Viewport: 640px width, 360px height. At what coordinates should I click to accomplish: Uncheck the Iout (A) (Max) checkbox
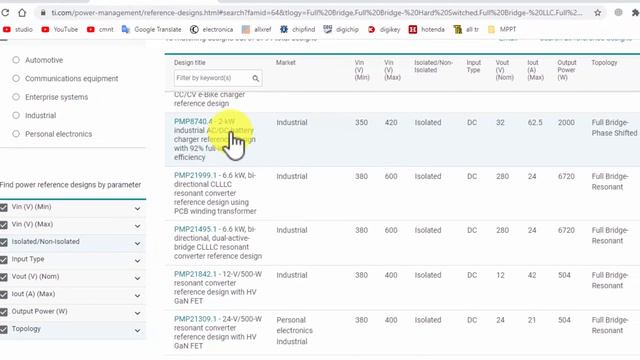pos(4,295)
